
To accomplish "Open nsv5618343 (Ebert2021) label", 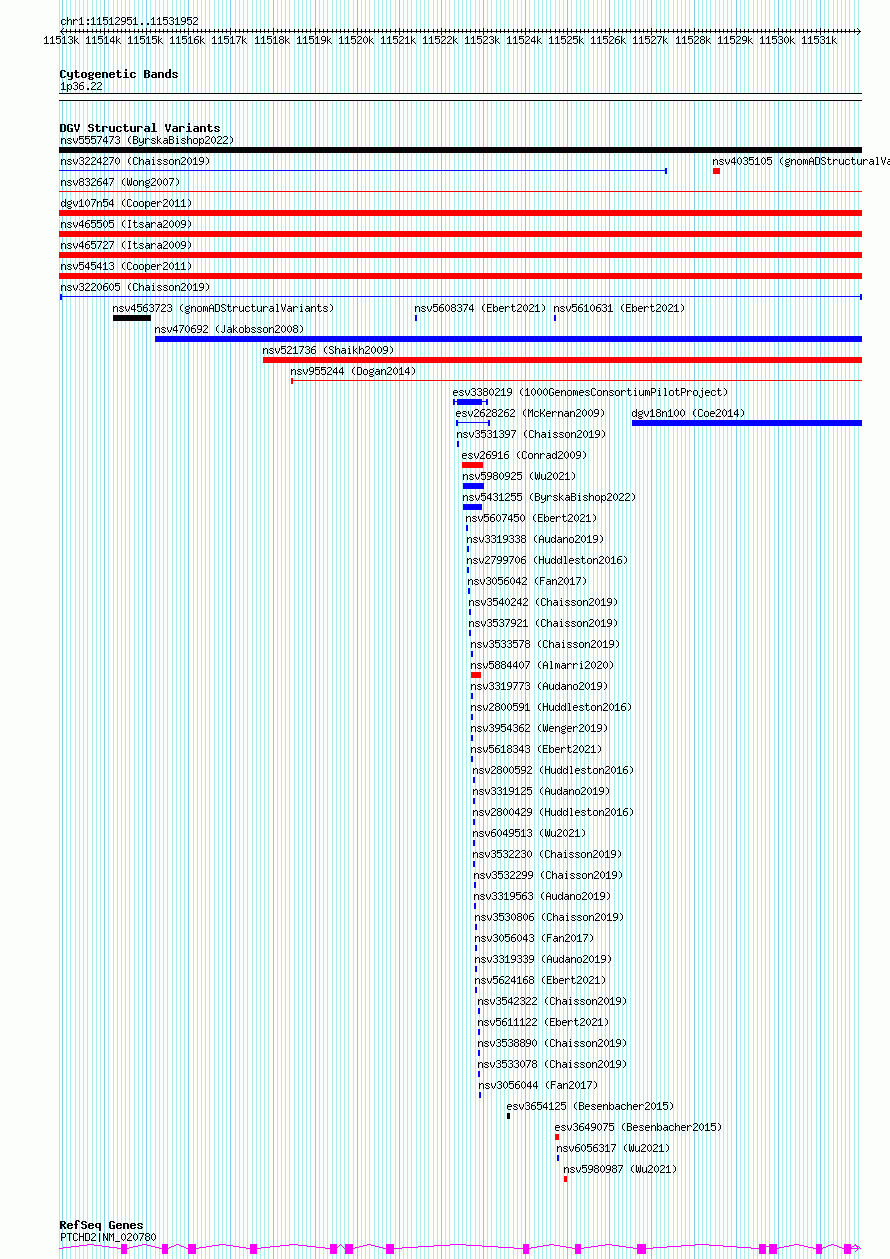I will pyautogui.click(x=537, y=749).
